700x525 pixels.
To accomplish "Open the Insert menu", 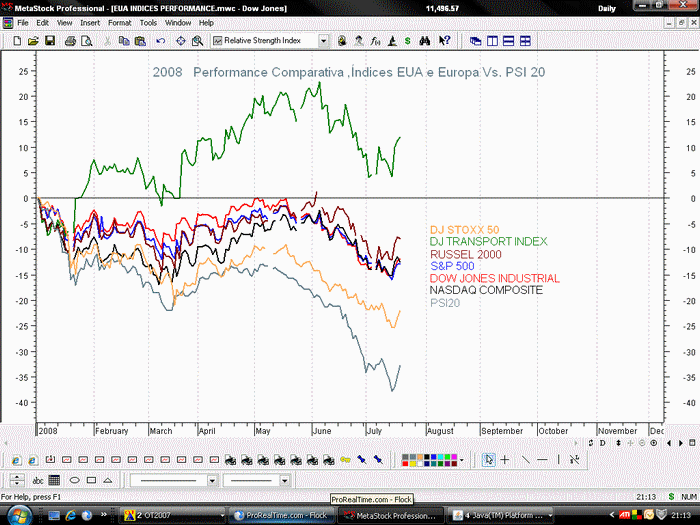I will [90, 23].
